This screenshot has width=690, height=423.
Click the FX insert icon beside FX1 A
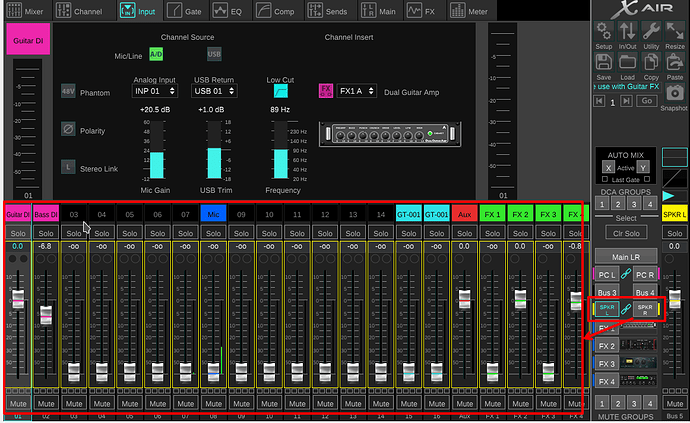coord(325,91)
